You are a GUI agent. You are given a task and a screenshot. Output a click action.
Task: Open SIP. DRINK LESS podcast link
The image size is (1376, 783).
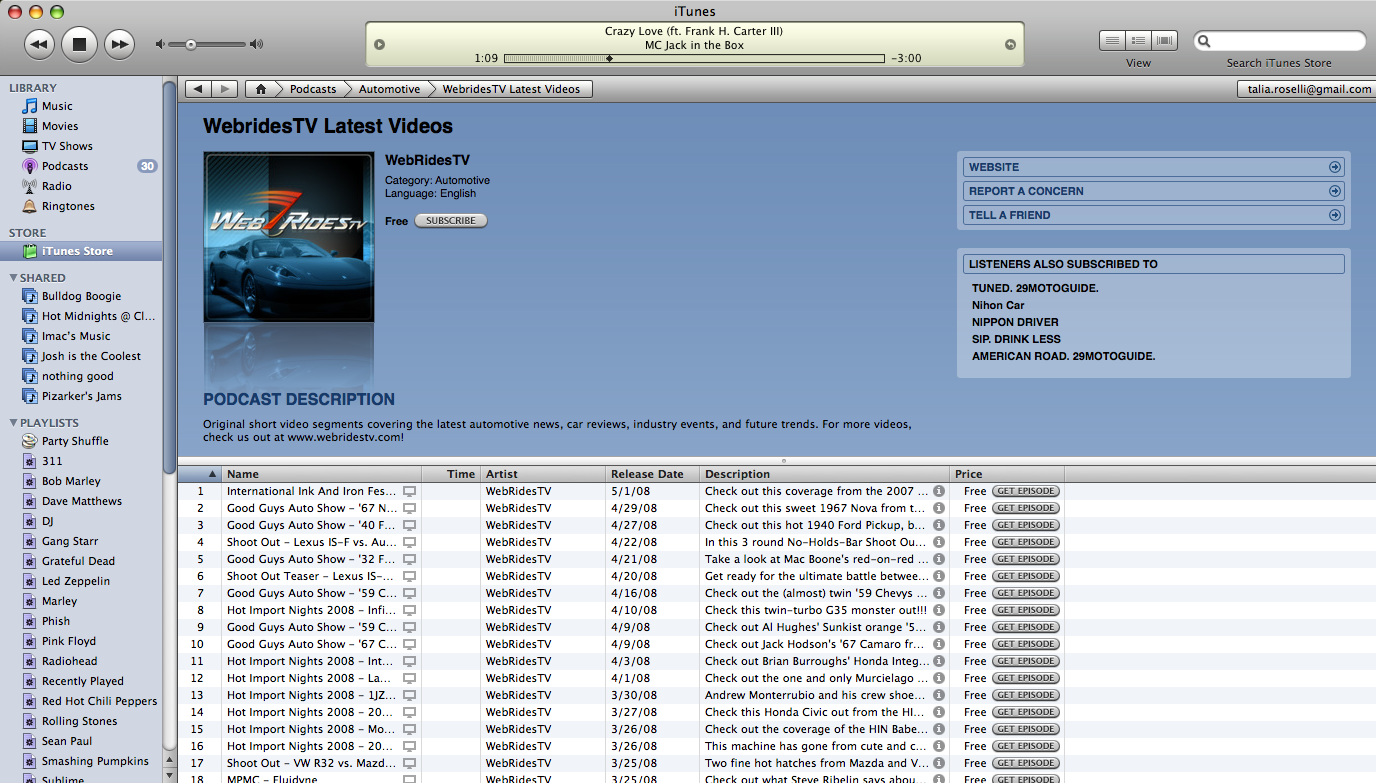click(x=1016, y=339)
